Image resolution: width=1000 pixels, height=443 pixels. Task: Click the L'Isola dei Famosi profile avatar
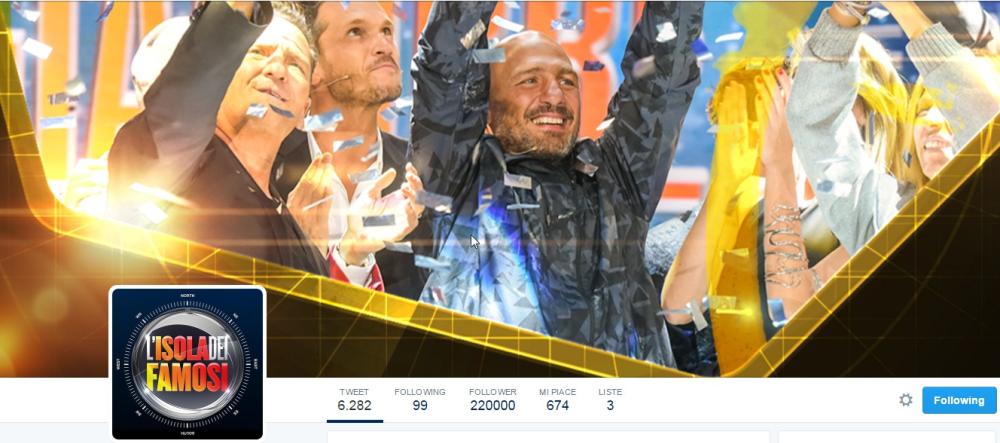pos(188,363)
